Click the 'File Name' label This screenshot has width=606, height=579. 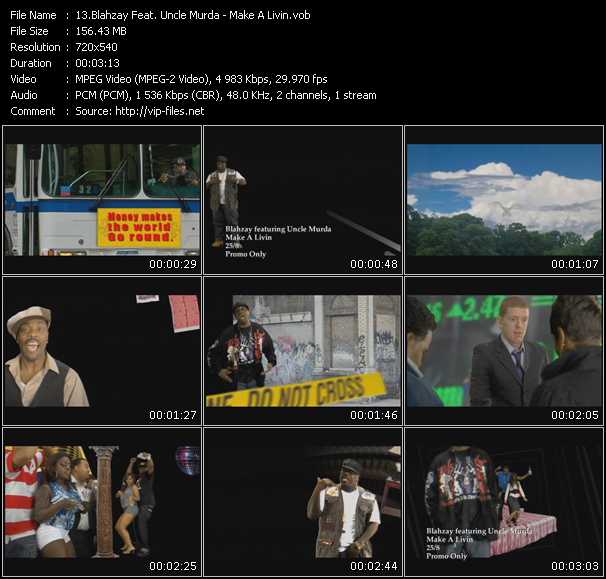[x=33, y=15]
